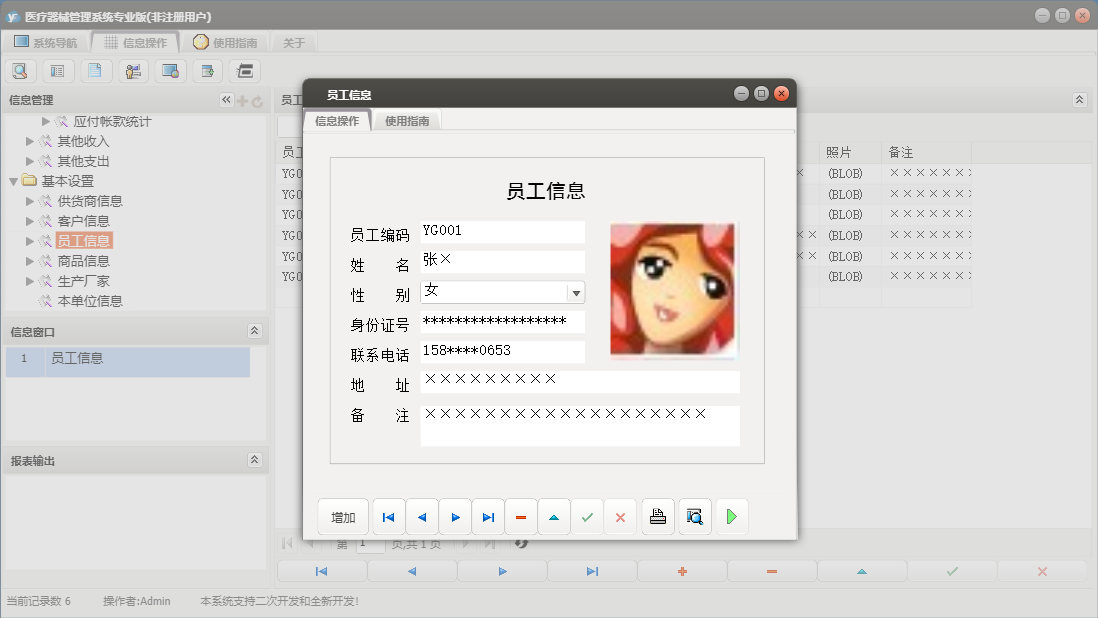Click the print preview magnifier icon
Image resolution: width=1098 pixels, height=618 pixels.
[695, 517]
